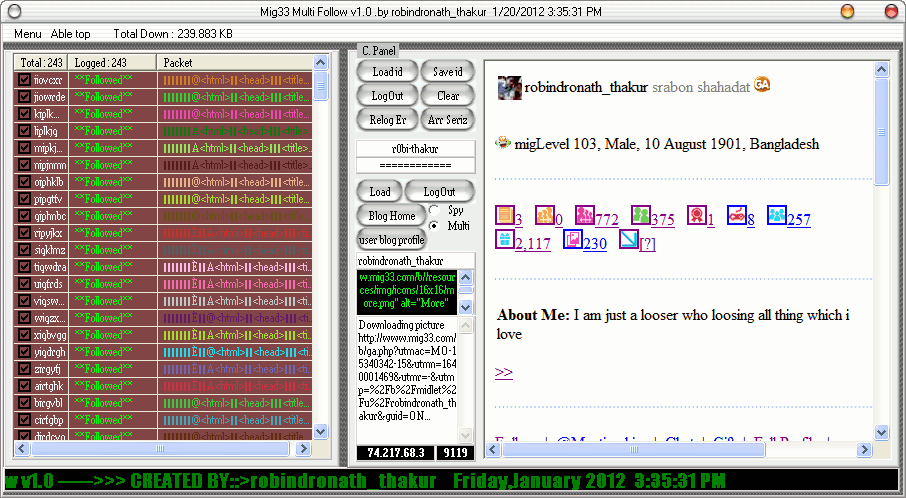Select the Multi radio button
Viewport: 906px width, 498px height.
pyautogui.click(x=434, y=225)
